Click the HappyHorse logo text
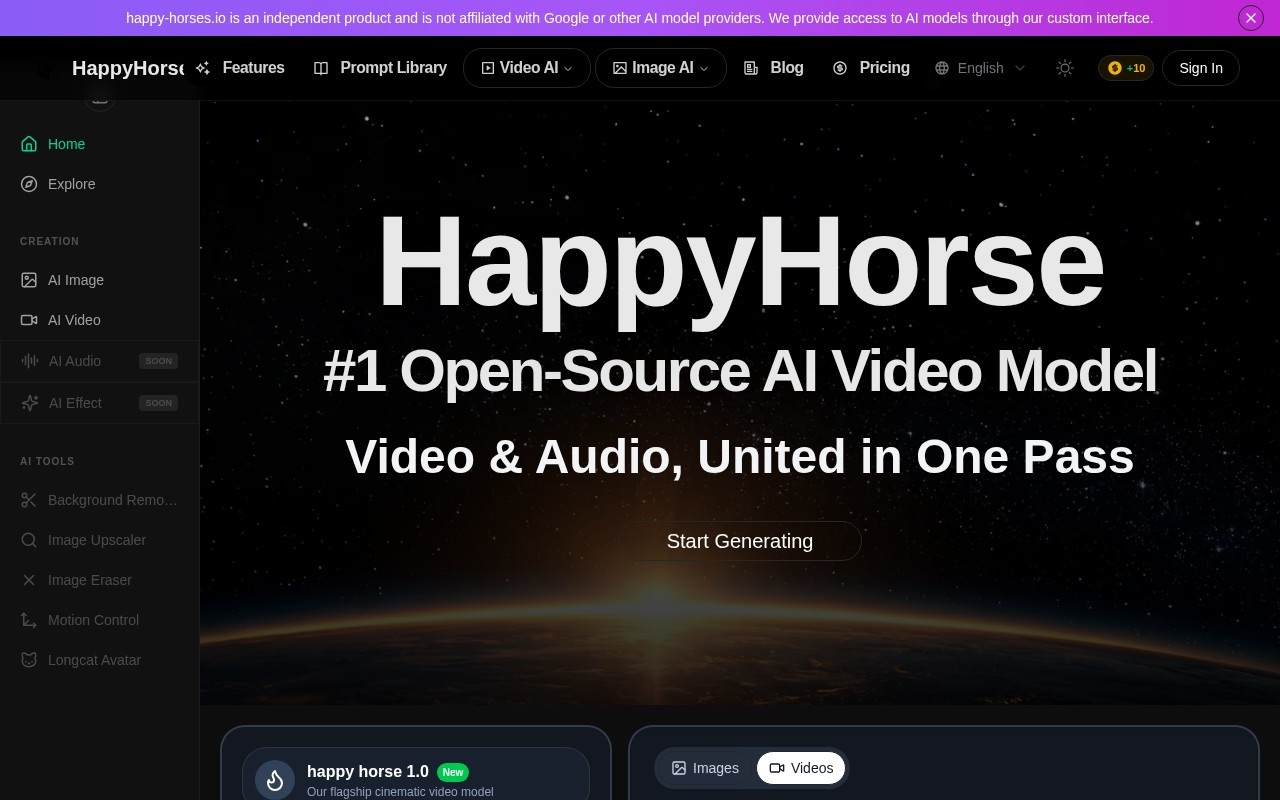 coord(127,68)
